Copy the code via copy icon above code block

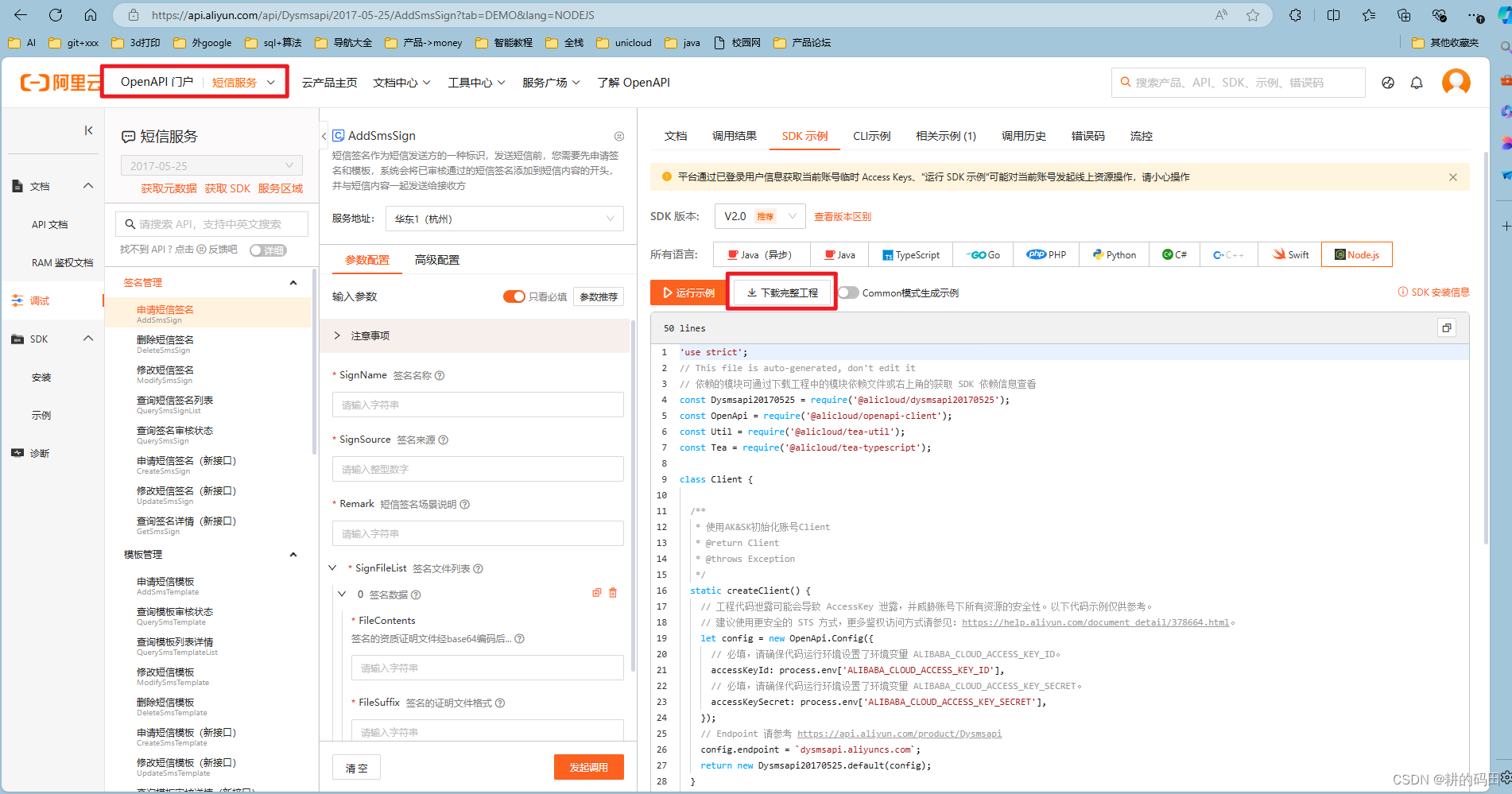point(1446,327)
